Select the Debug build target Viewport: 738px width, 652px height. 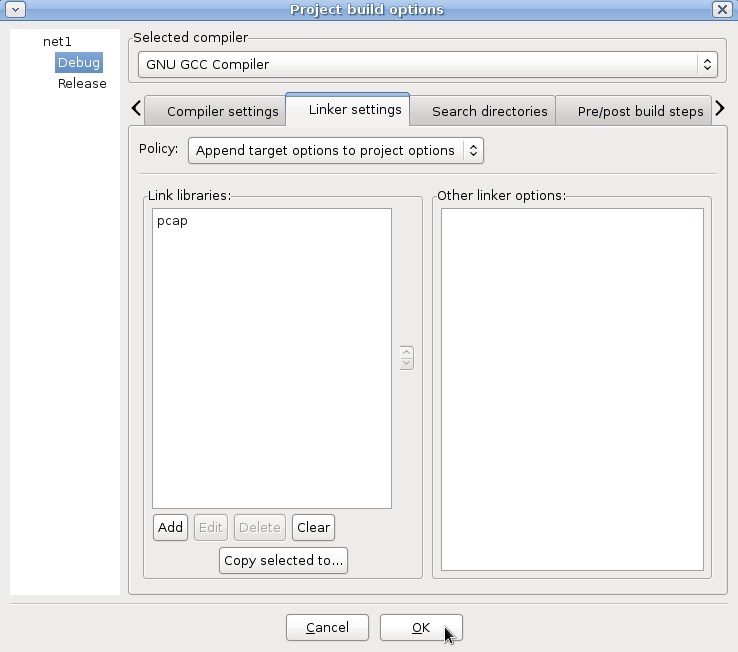pos(79,63)
